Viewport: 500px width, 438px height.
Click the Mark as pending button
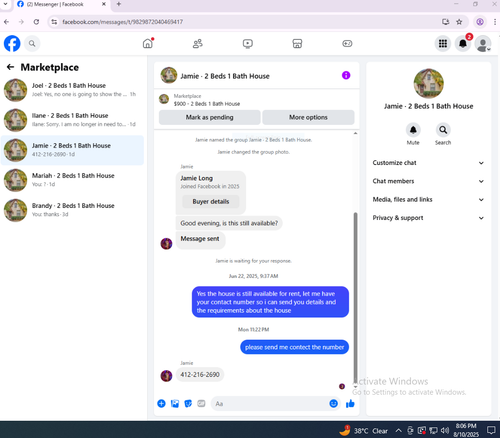tap(210, 117)
